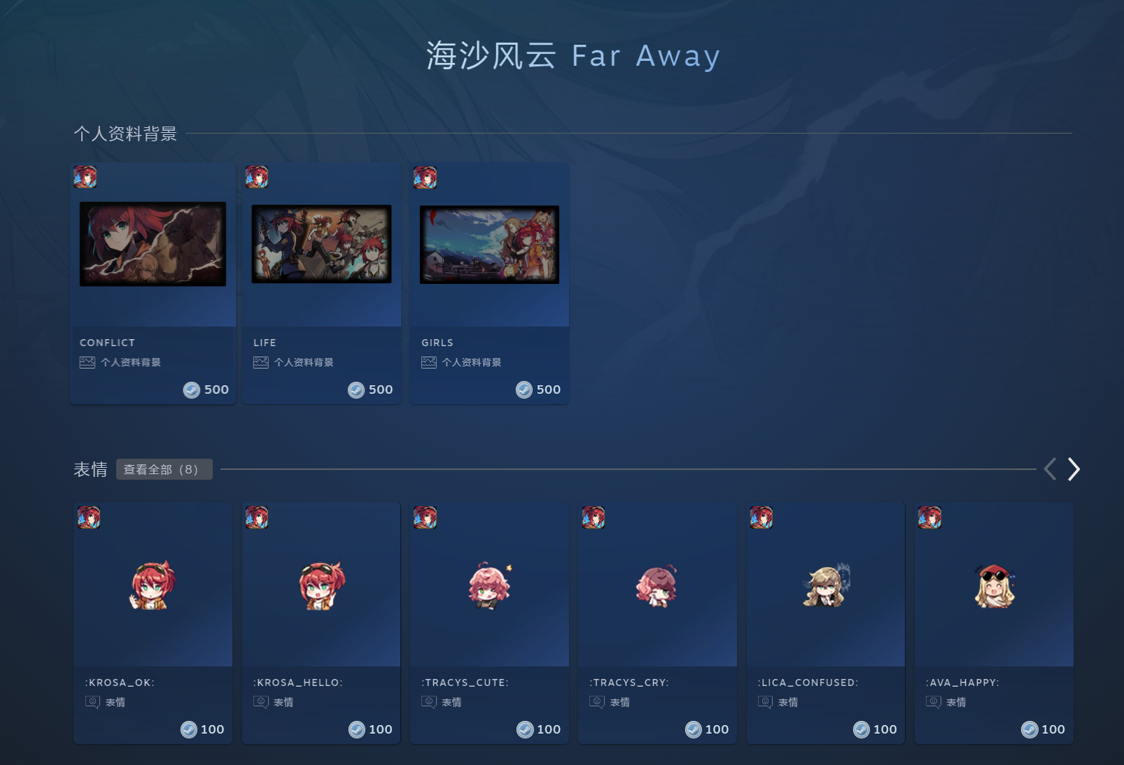The width and height of the screenshot is (1124, 765).
Task: Click the 海沙风云 Far Away title
Action: pyautogui.click(x=573, y=55)
